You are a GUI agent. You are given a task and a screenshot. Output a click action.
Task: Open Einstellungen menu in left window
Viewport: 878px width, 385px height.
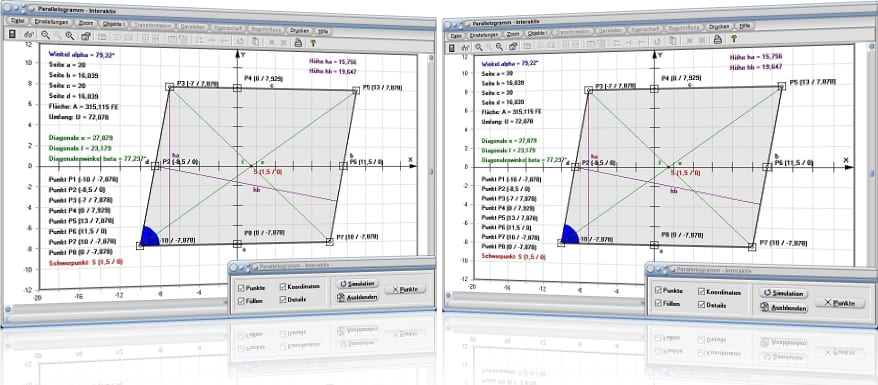click(x=51, y=22)
